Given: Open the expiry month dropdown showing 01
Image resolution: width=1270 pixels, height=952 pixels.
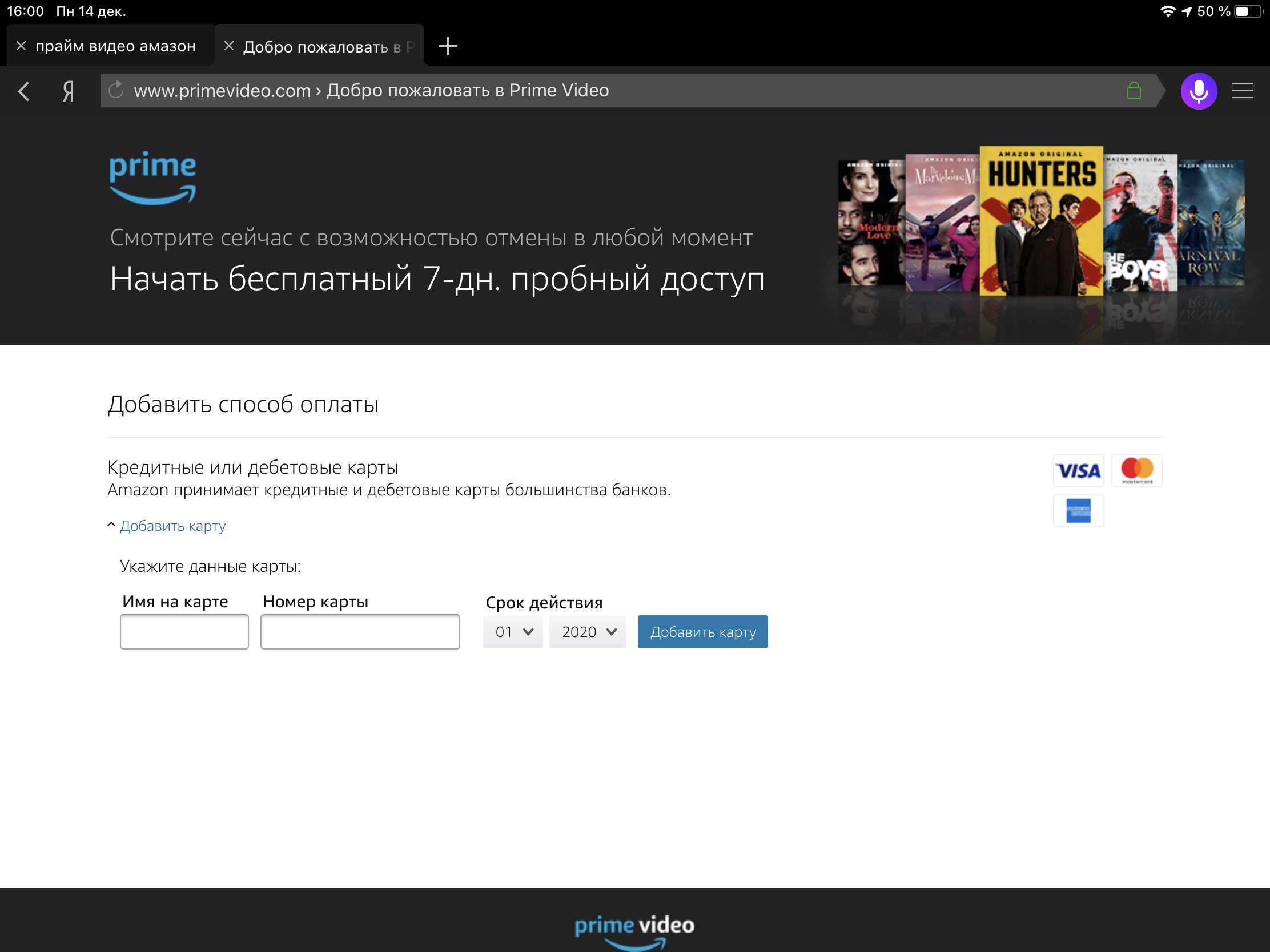Looking at the screenshot, I should point(513,632).
